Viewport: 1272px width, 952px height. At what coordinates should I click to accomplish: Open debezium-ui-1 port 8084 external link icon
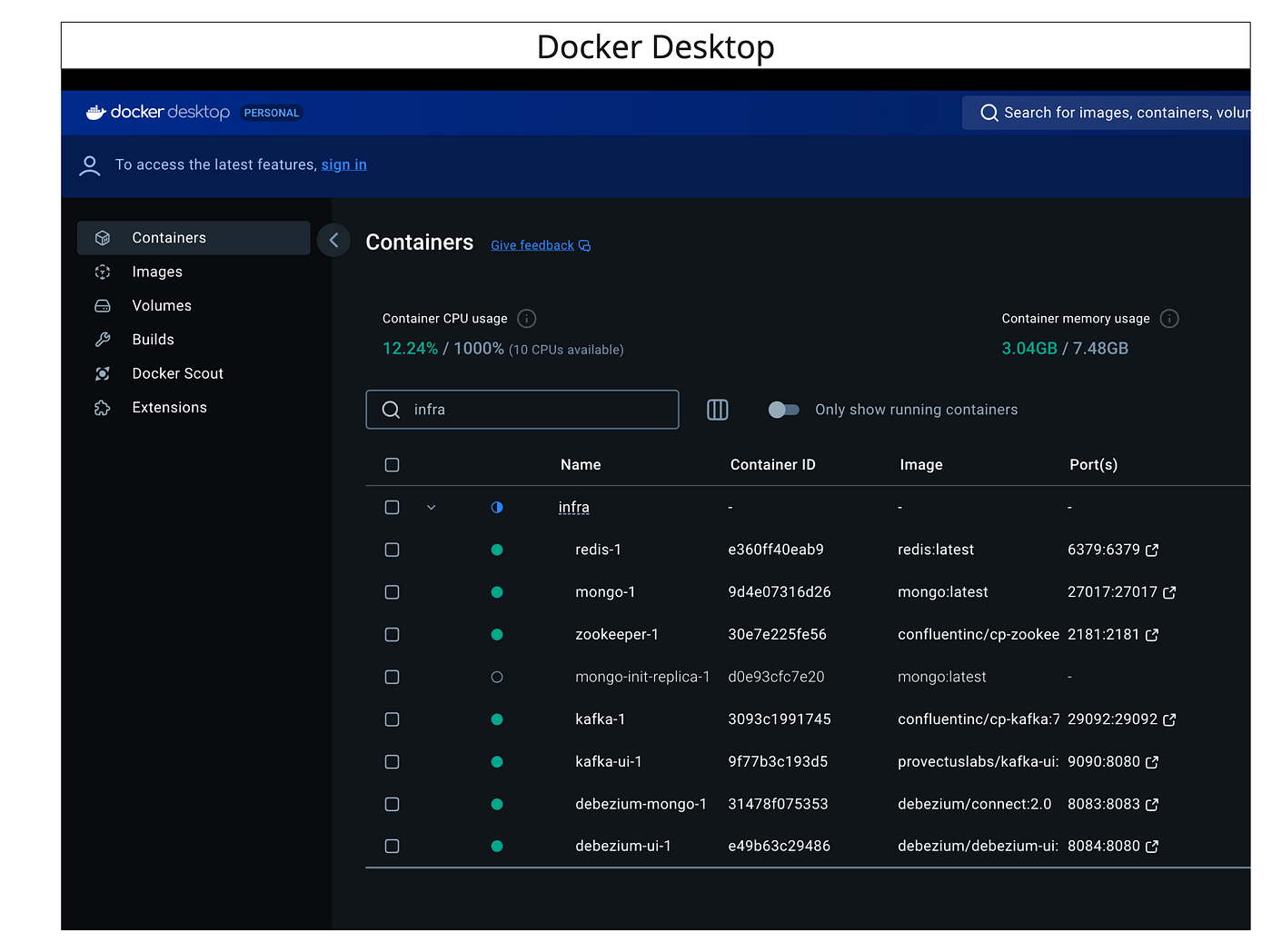[1152, 847]
